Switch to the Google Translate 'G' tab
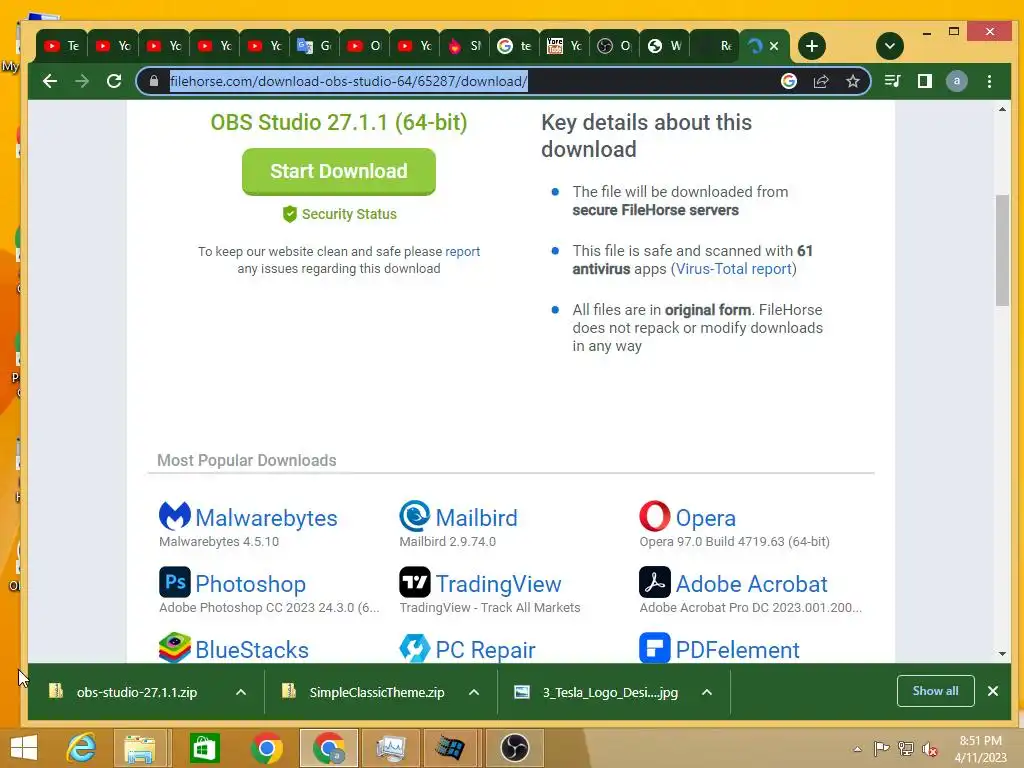 pyautogui.click(x=315, y=46)
